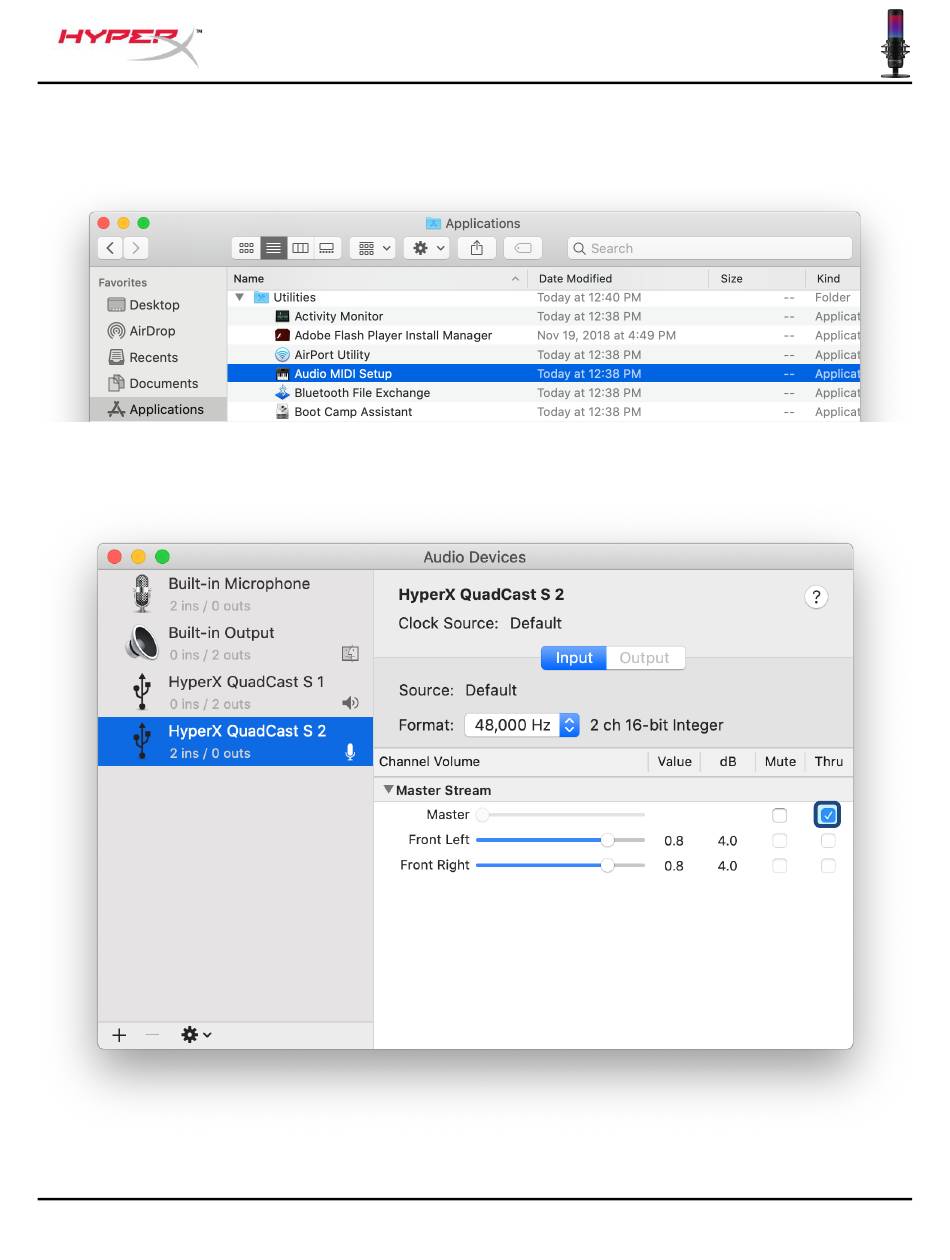The height and width of the screenshot is (1260, 950).
Task: Toggle the Master Mute checkbox
Action: (x=780, y=815)
